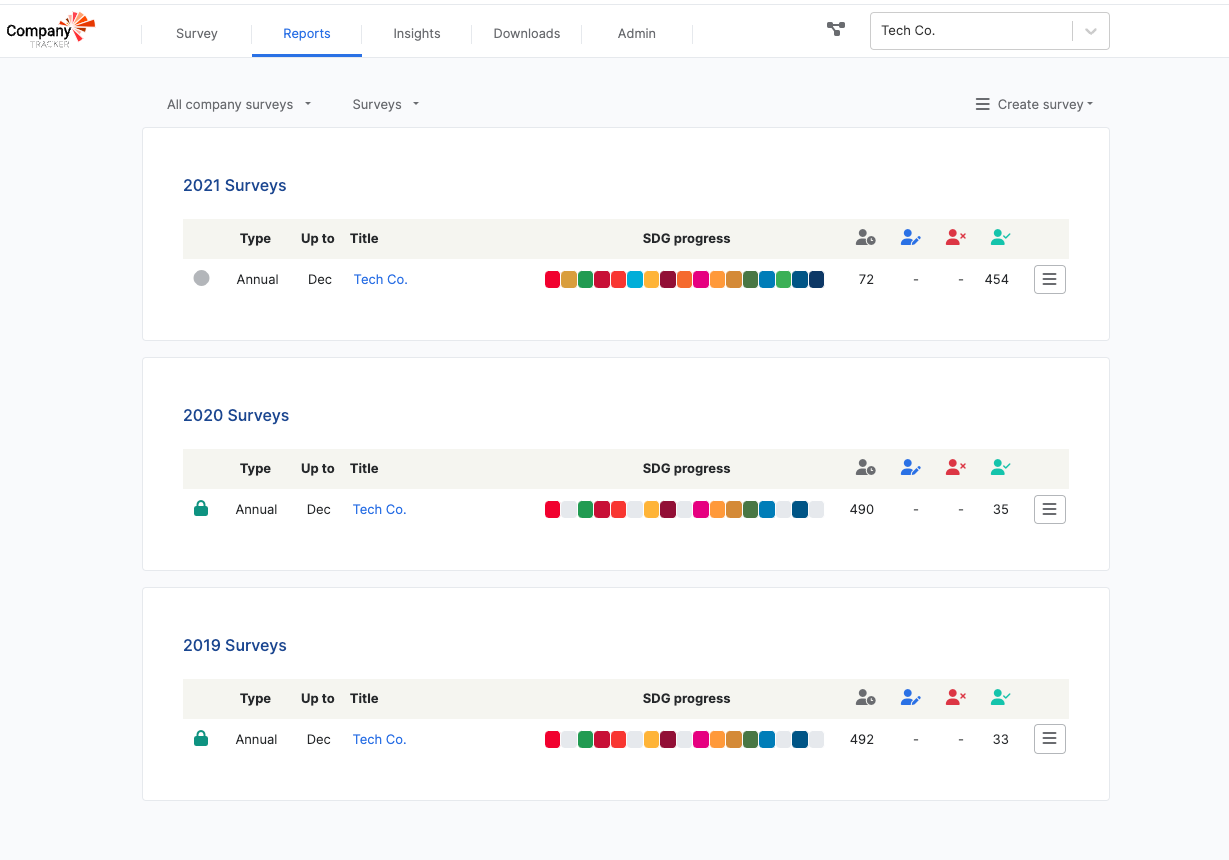Open the Create survey menu

click(x=1034, y=104)
